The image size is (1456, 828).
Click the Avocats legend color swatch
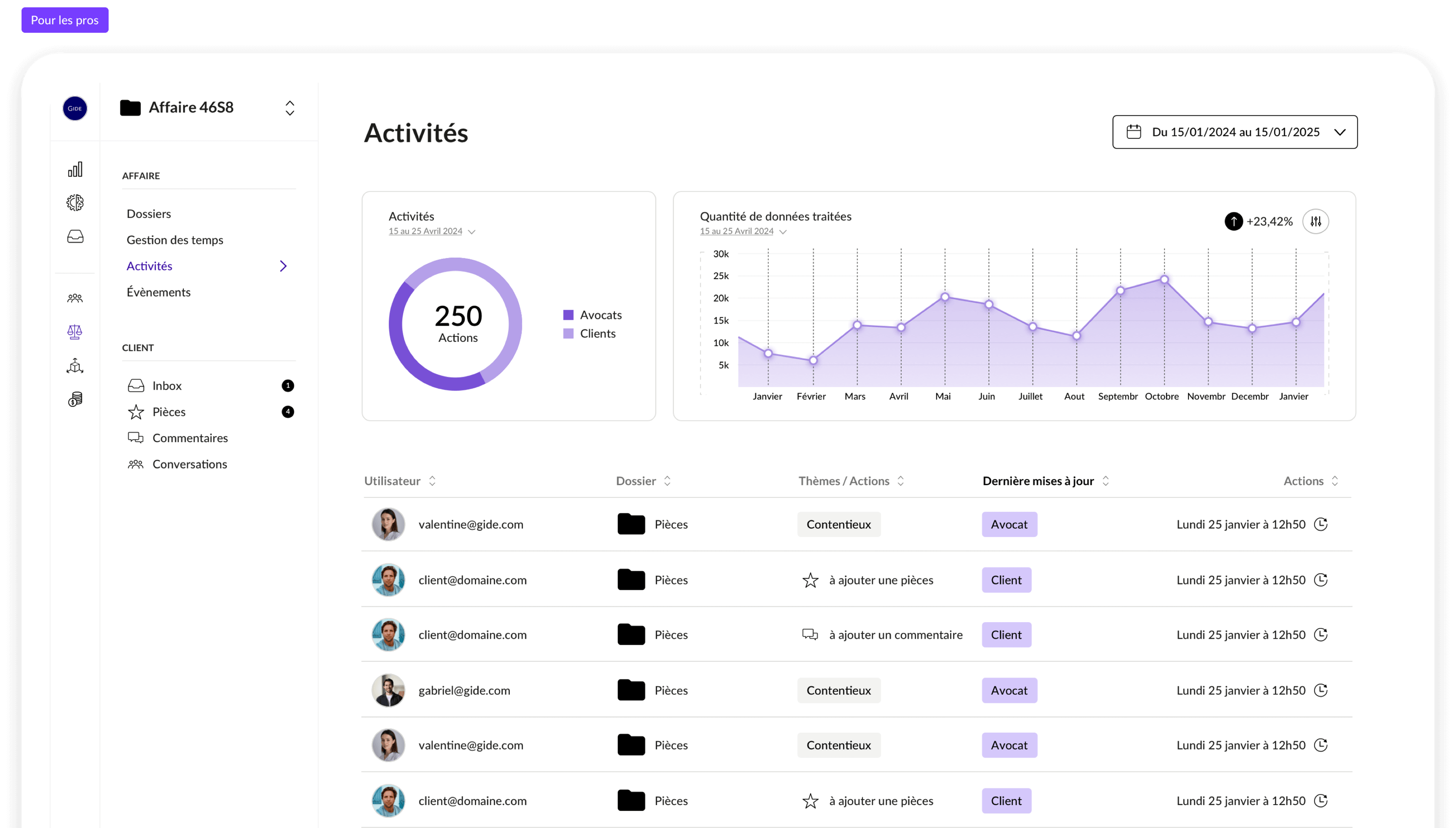tap(568, 315)
